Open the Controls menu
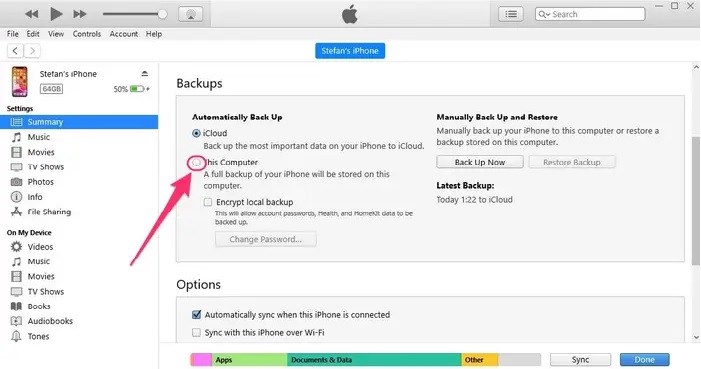The width and height of the screenshot is (701, 369). click(x=87, y=34)
